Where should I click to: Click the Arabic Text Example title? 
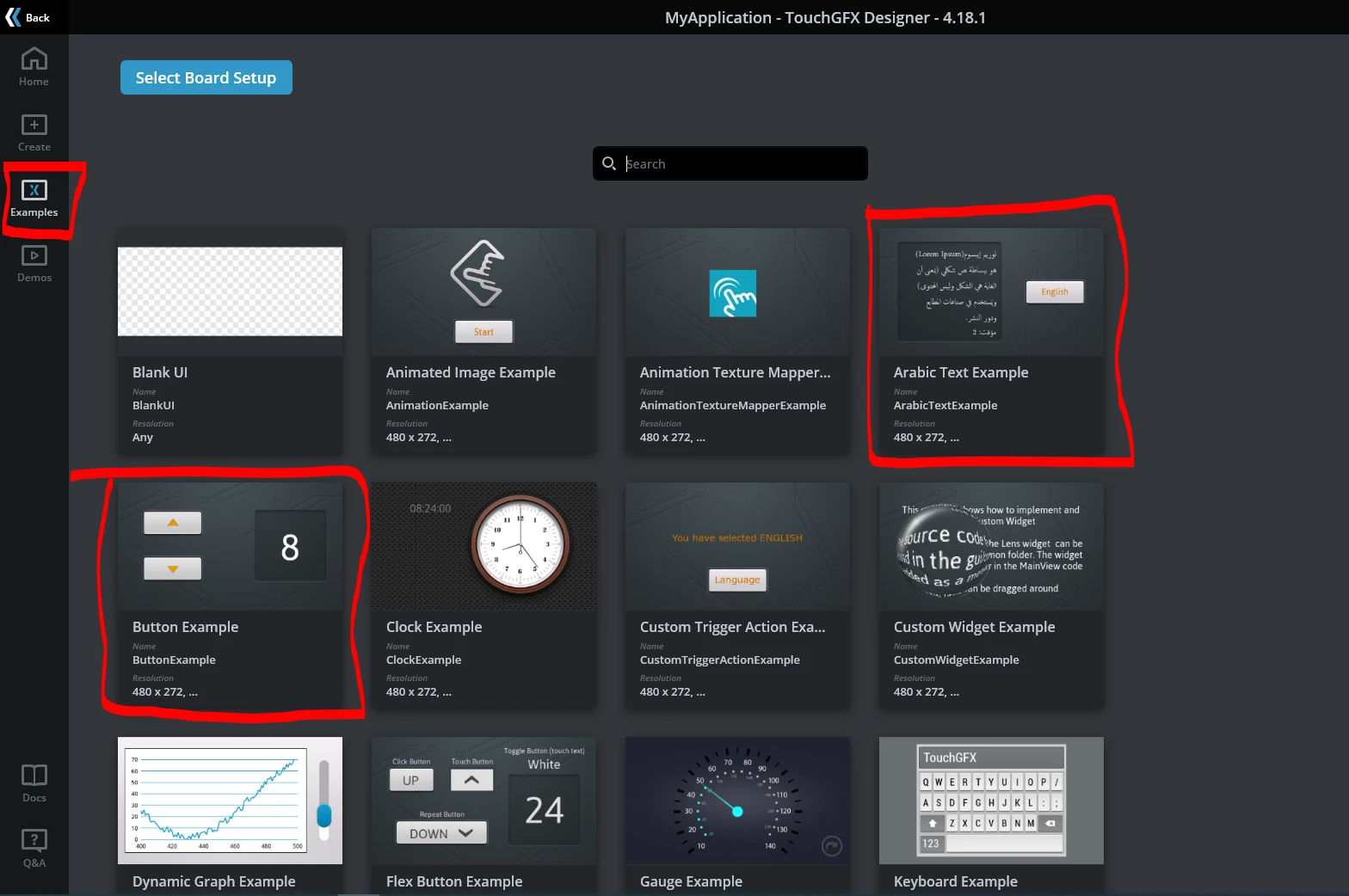point(961,372)
